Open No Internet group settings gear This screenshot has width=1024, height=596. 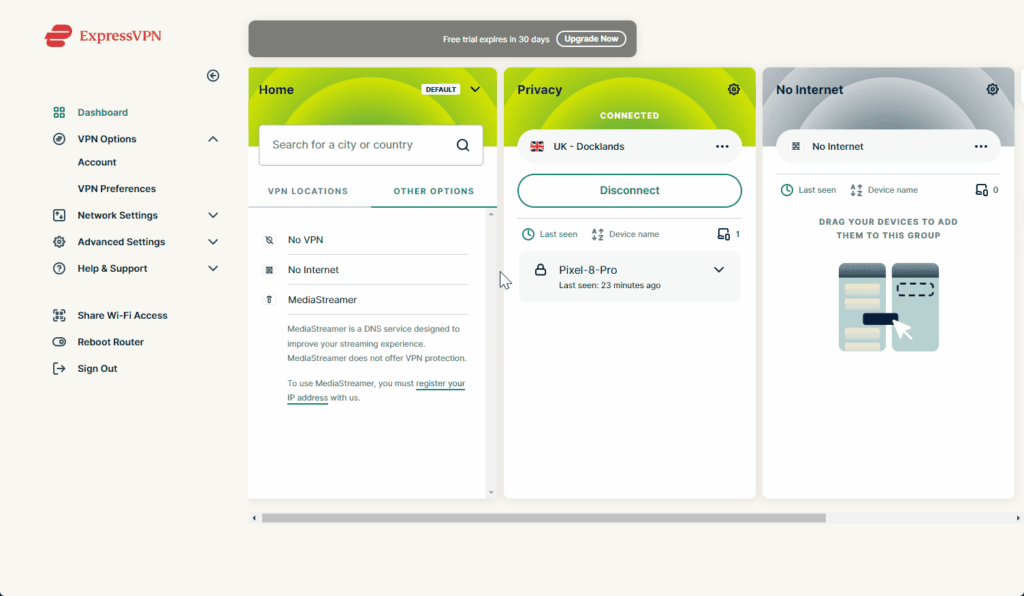[992, 89]
